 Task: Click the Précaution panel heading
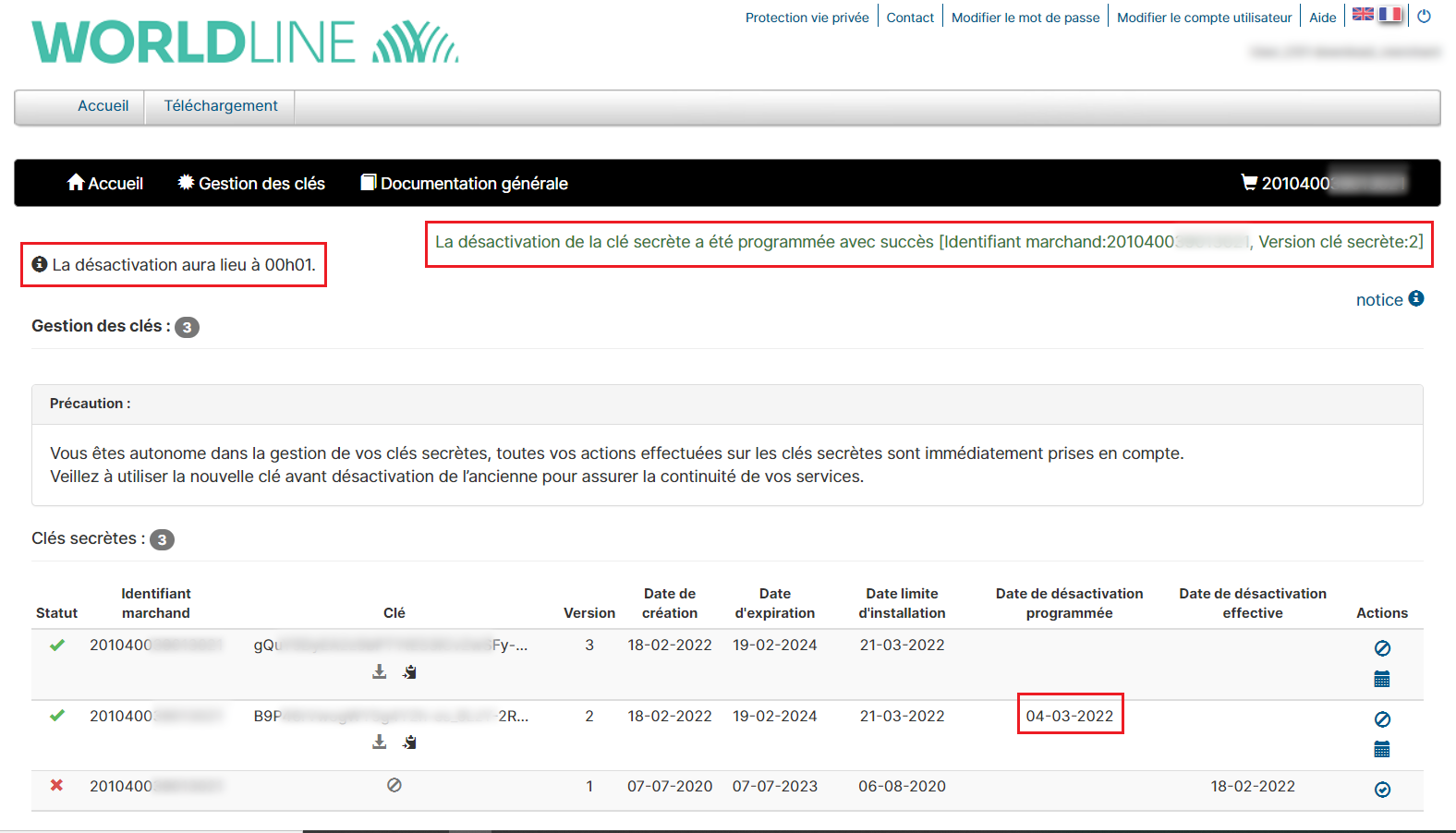click(90, 404)
